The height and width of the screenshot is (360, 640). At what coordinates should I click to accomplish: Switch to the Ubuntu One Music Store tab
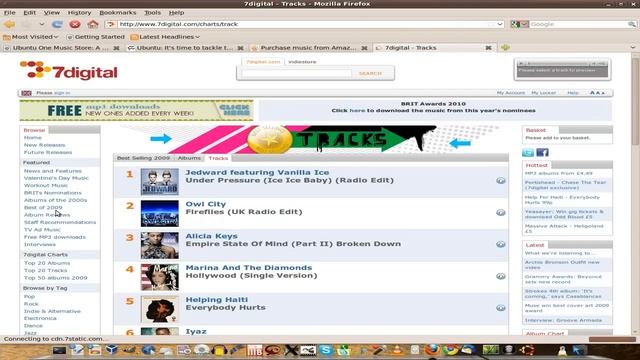coord(61,48)
